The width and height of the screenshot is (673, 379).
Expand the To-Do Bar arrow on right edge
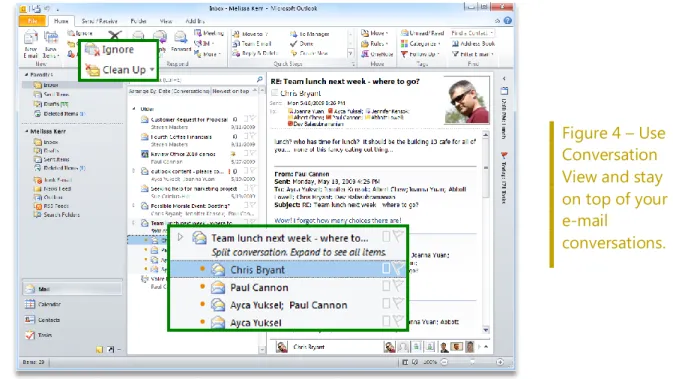(504, 78)
